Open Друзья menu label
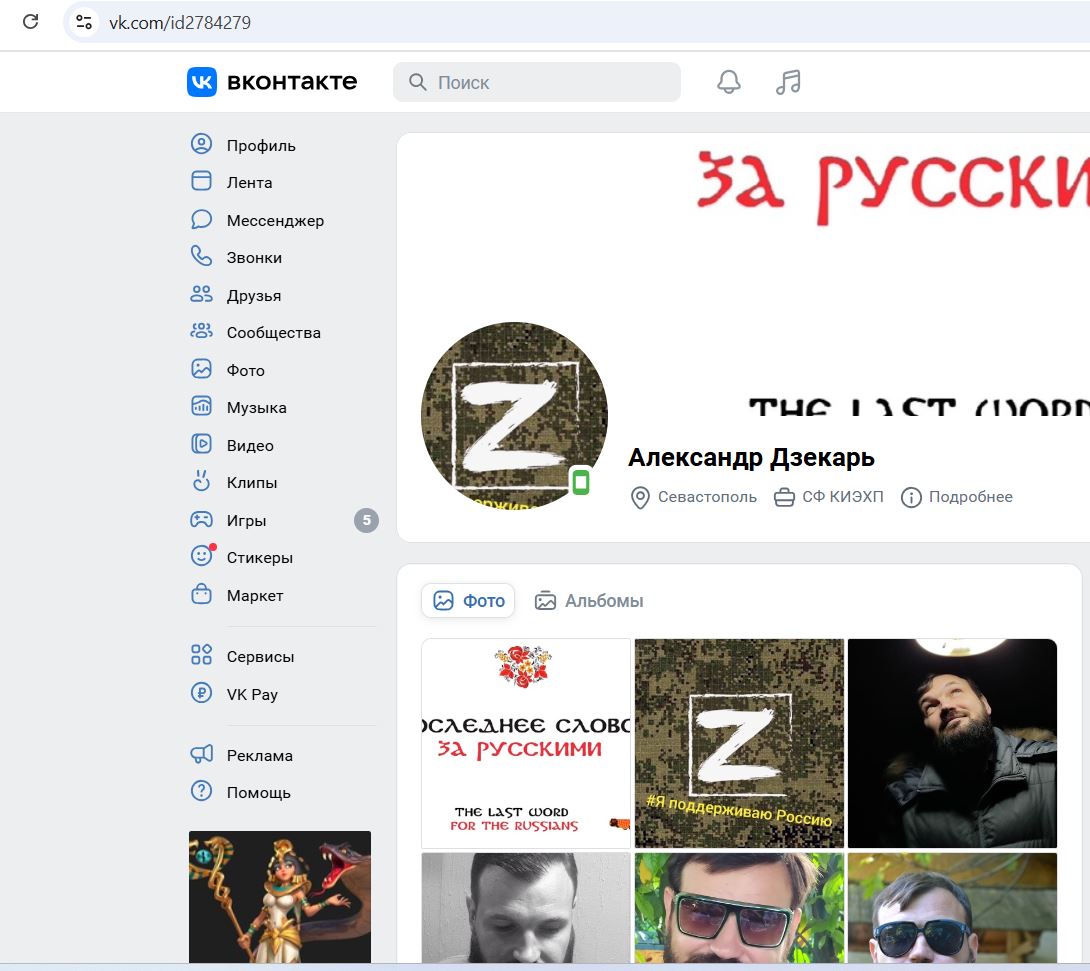 pyautogui.click(x=254, y=295)
